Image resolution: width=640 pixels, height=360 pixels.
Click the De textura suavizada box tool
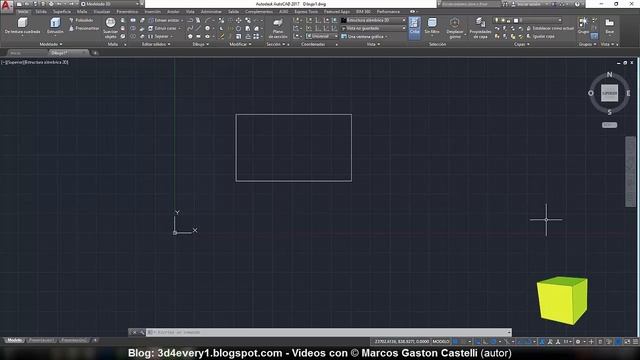click(22, 25)
